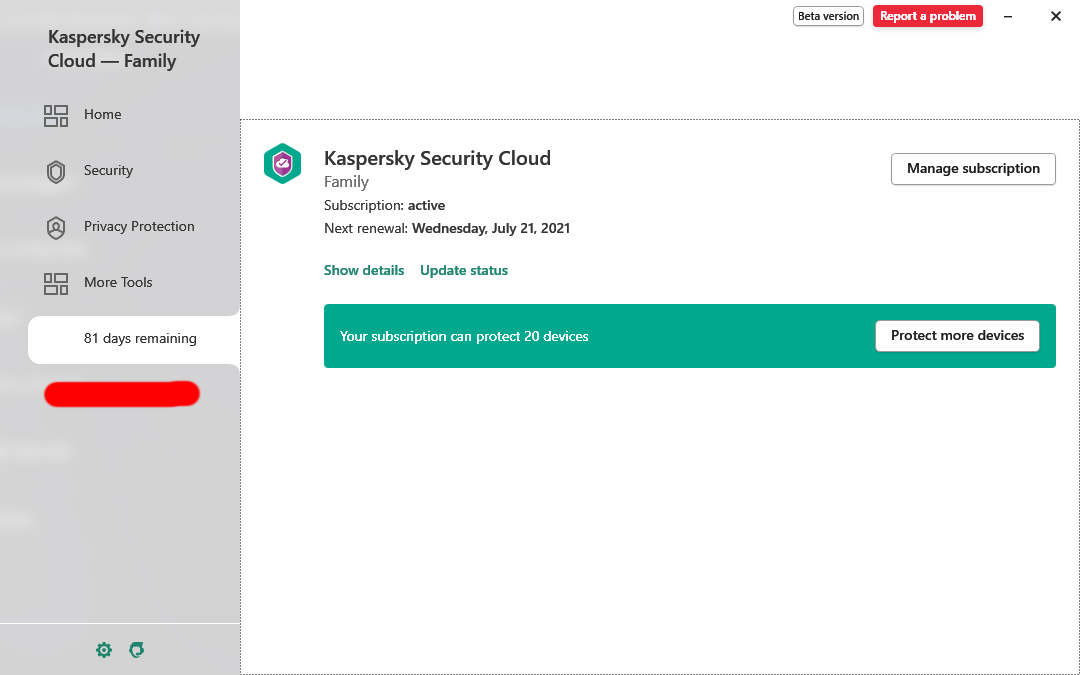Click the Home grid icon in sidebar
Screen dimensions: 1080x675
(56, 116)
